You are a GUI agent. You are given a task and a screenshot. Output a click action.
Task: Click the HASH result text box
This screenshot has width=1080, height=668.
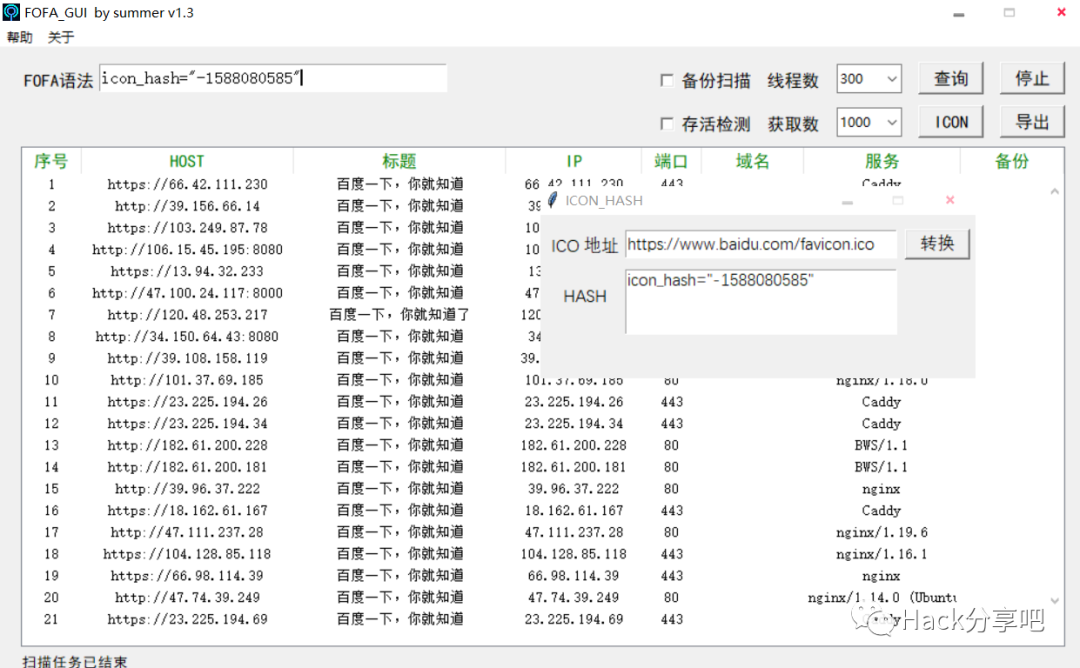point(760,302)
